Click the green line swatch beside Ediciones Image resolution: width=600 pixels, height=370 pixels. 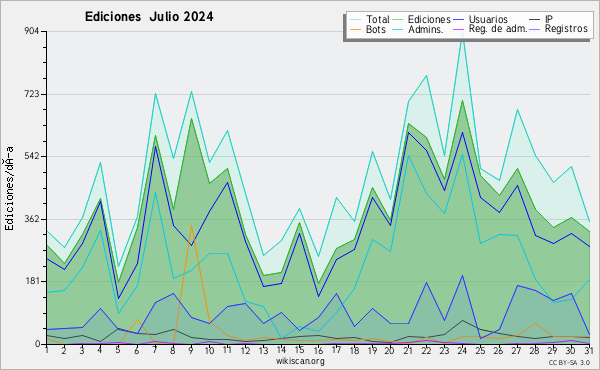tap(397, 20)
